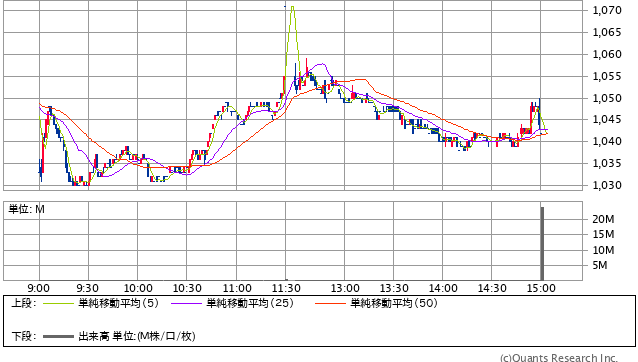The height and width of the screenshot is (362, 638).
Task: Click the tall volume bar at 15:00
Action: 542,243
